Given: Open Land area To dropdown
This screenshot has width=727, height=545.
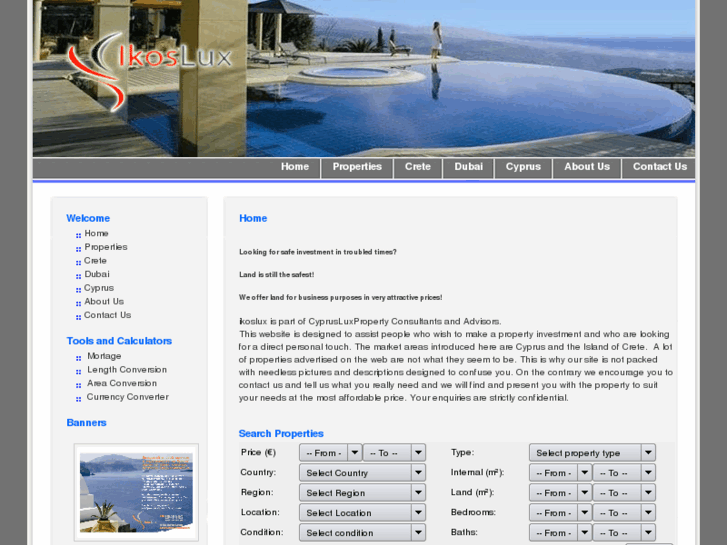Looking at the screenshot, I should [x=624, y=493].
